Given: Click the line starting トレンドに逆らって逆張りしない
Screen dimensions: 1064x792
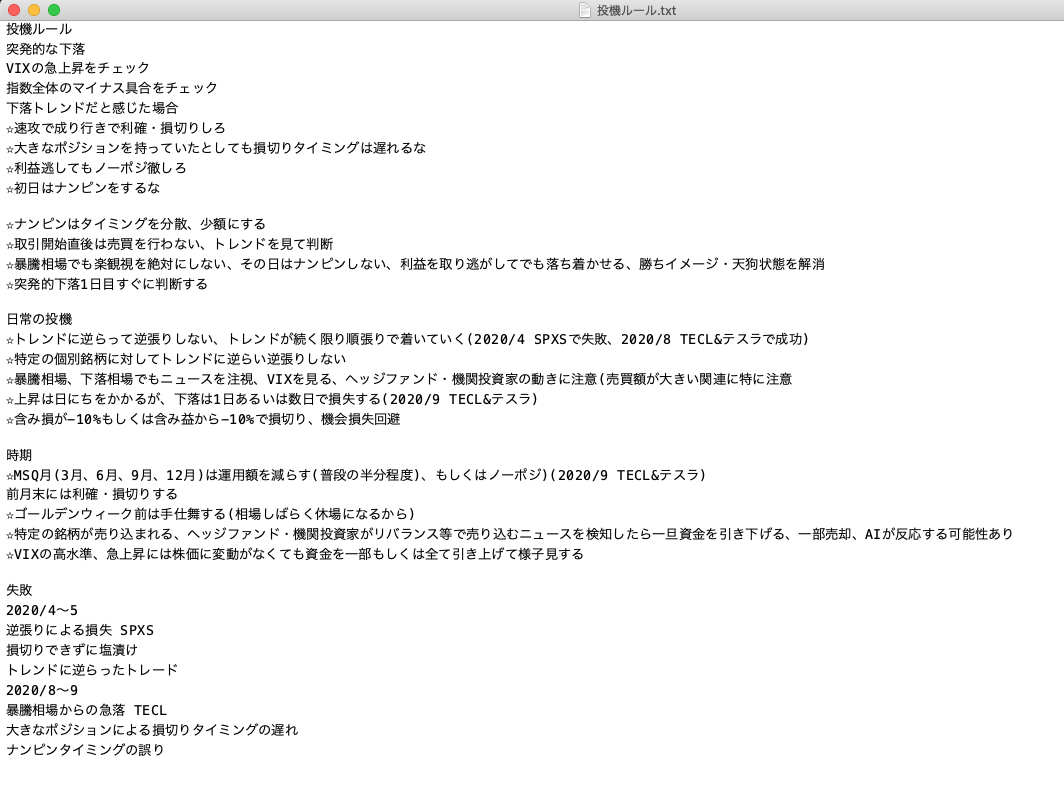Looking at the screenshot, I should (x=407, y=339).
